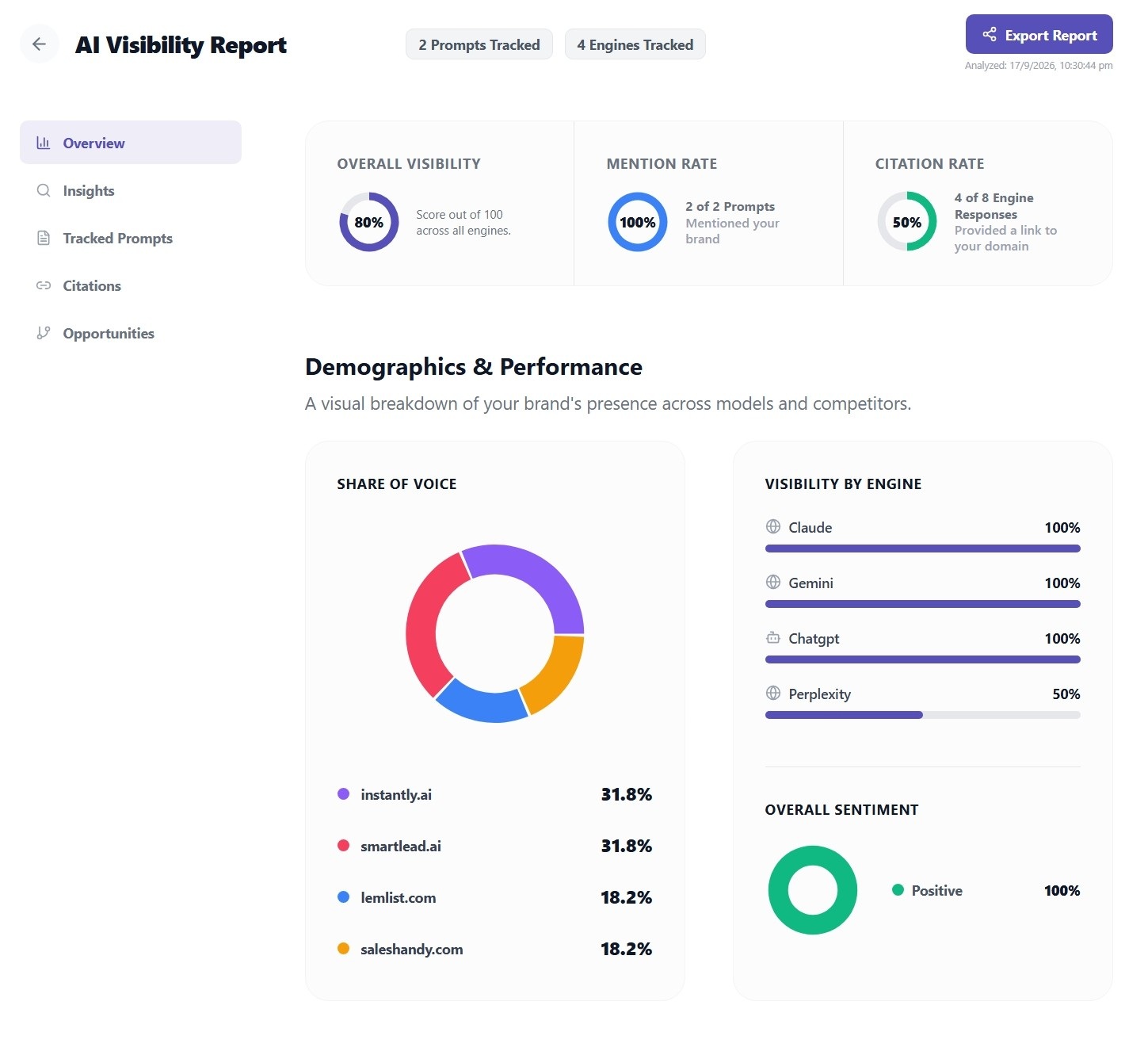Click the smartlead.ai label
1148x1055 pixels.
point(401,846)
